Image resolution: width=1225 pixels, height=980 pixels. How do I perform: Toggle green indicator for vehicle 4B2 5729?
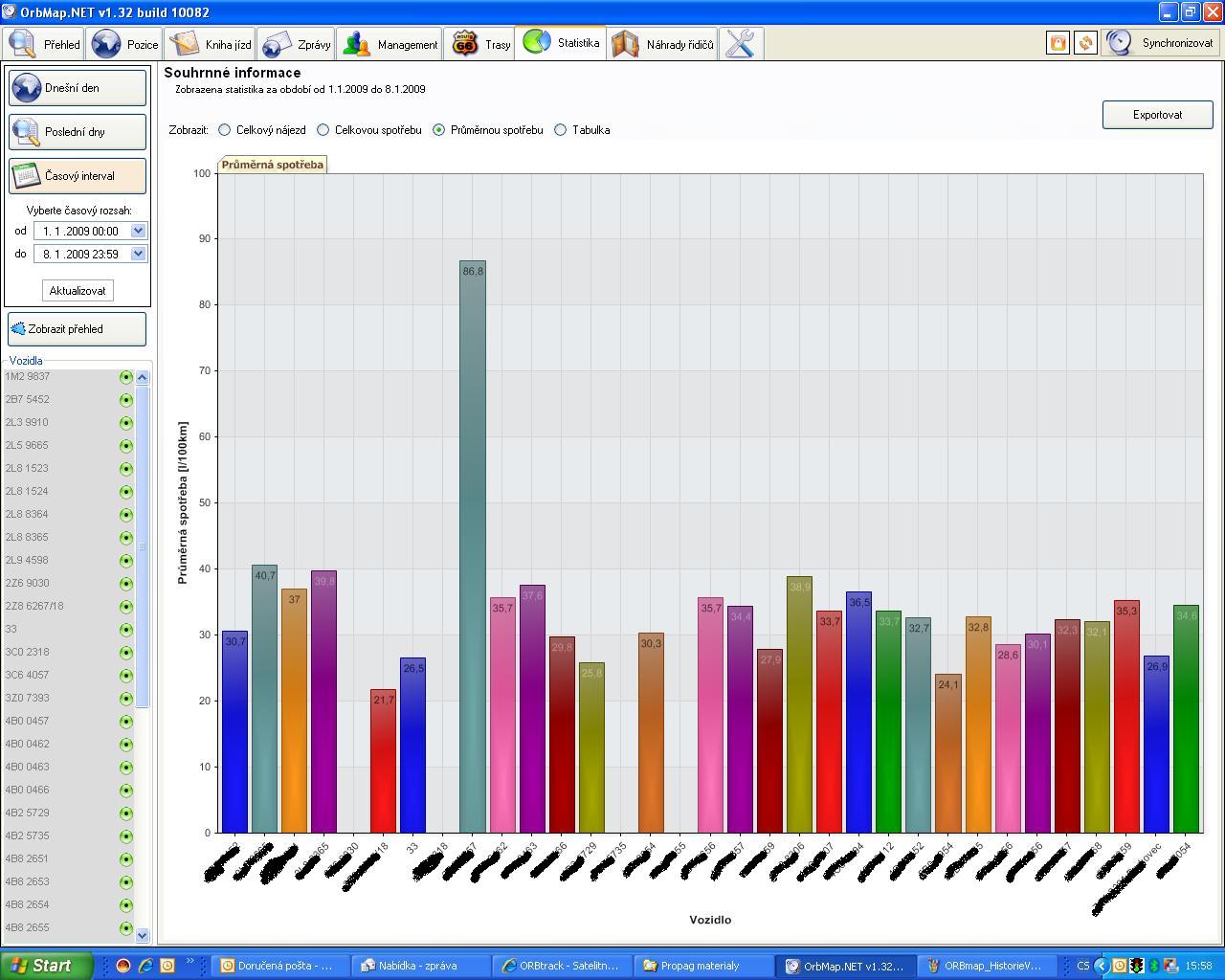pos(126,813)
